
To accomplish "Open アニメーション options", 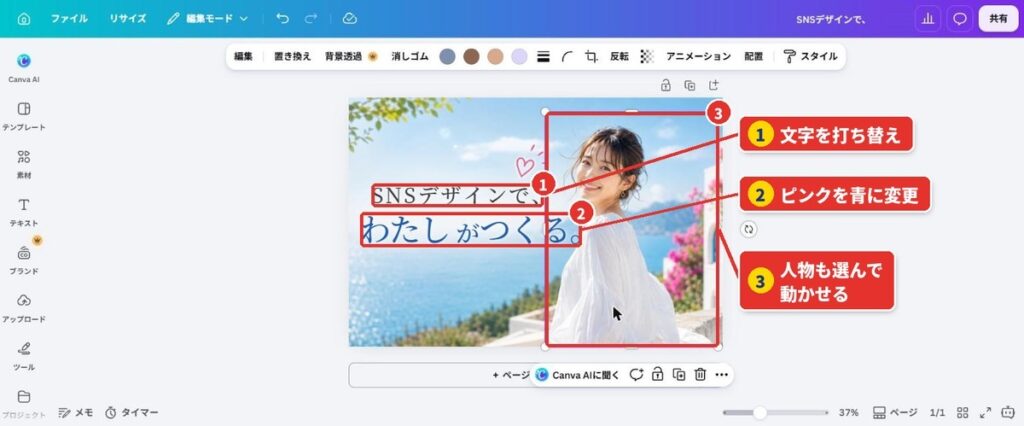I will pos(698,57).
